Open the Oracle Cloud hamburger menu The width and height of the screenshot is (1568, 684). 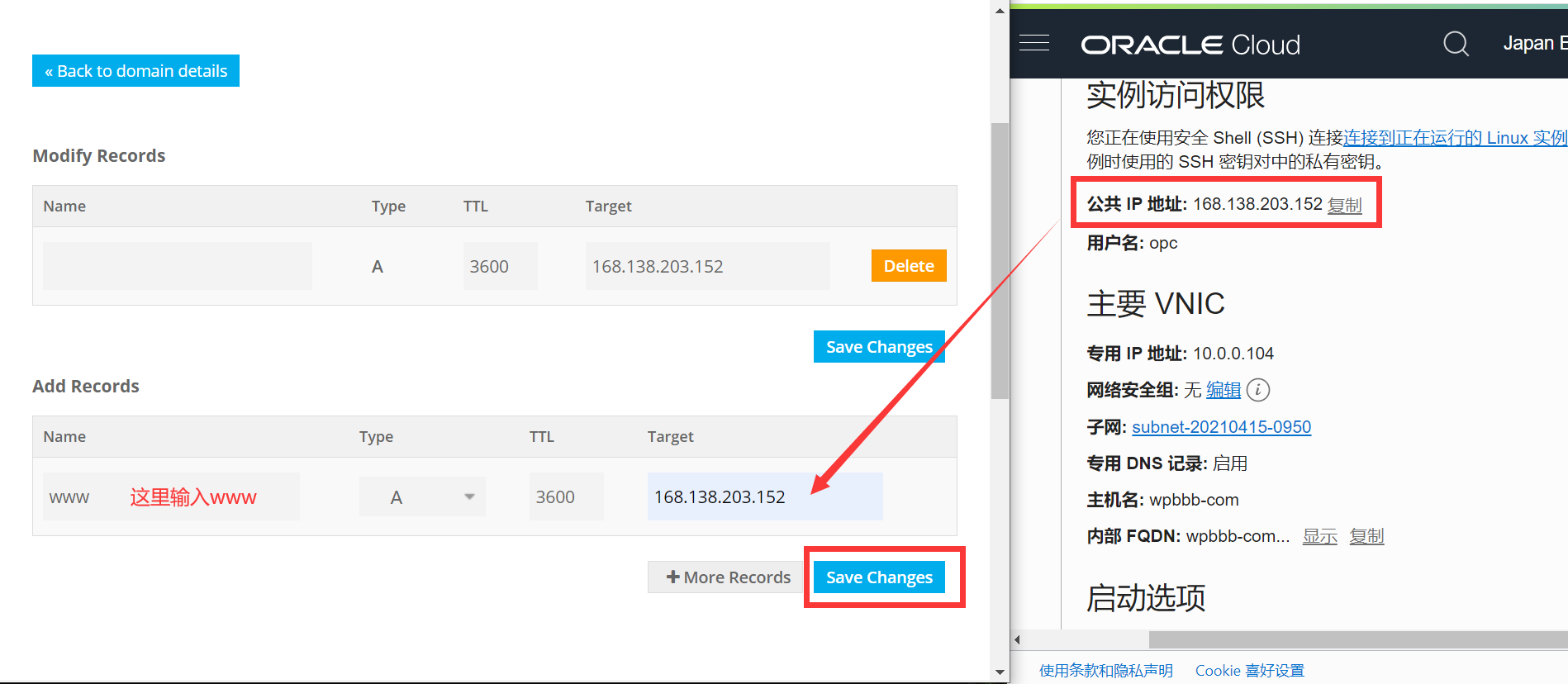pyautogui.click(x=1033, y=43)
